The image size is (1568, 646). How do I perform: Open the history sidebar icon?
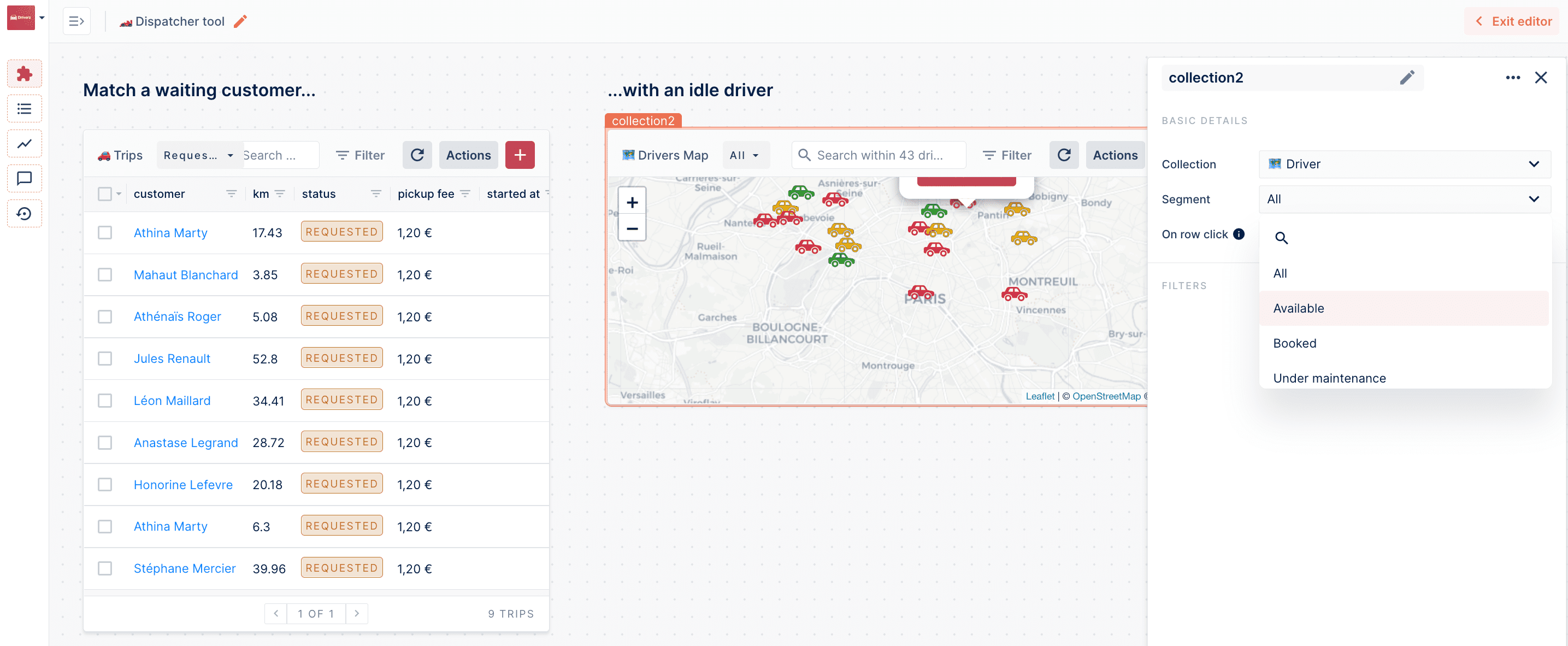pos(25,214)
